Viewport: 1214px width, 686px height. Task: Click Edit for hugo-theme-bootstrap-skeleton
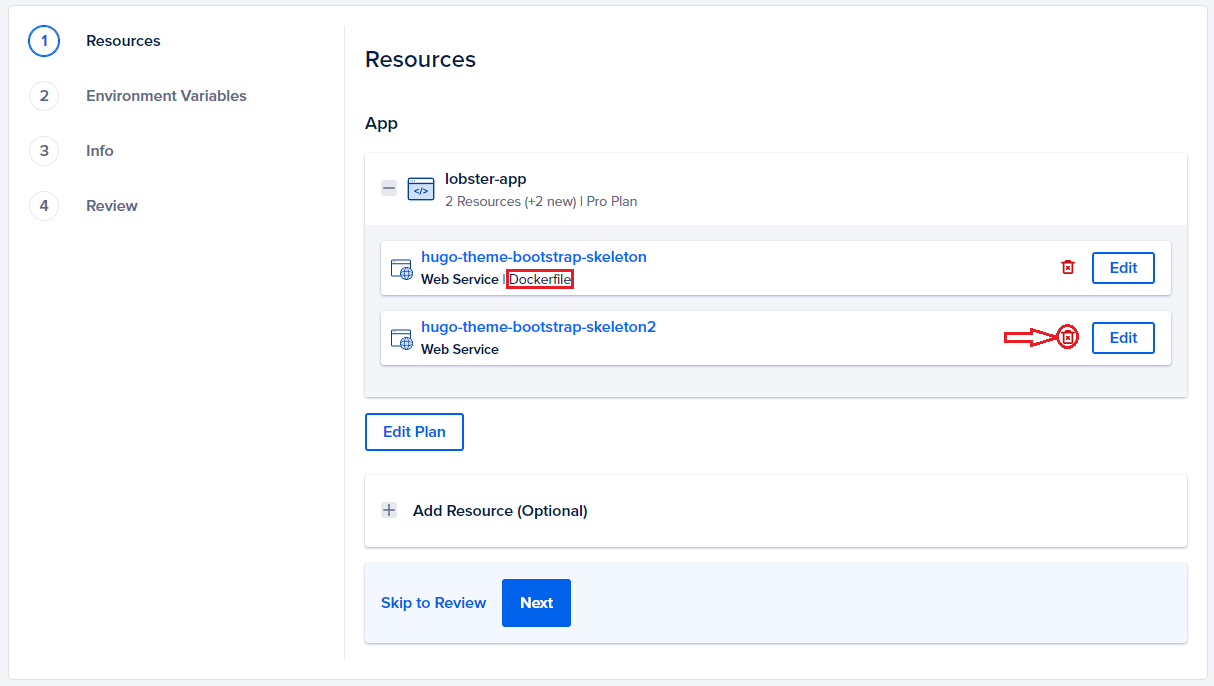(x=1123, y=267)
